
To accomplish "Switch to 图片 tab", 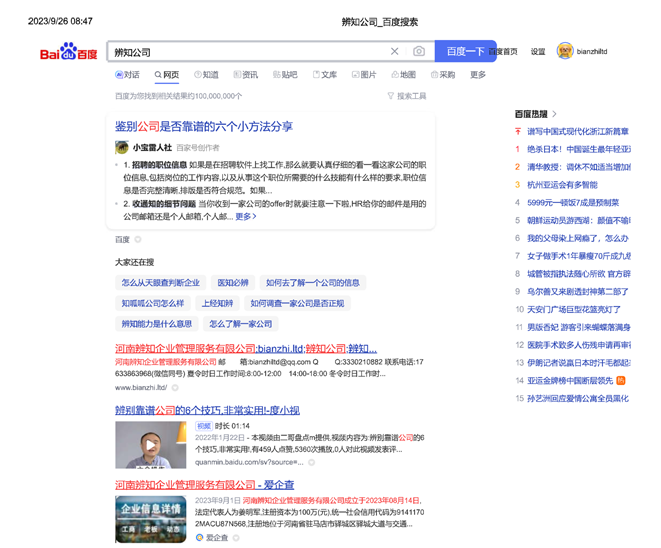I will pyautogui.click(x=364, y=75).
